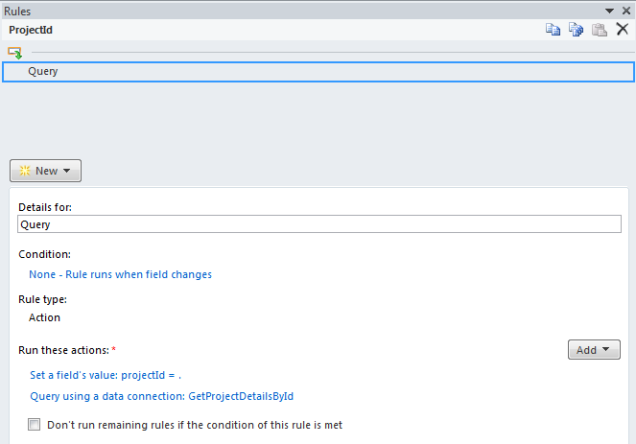Click the "Don't run remaining rules" label text

point(195,425)
